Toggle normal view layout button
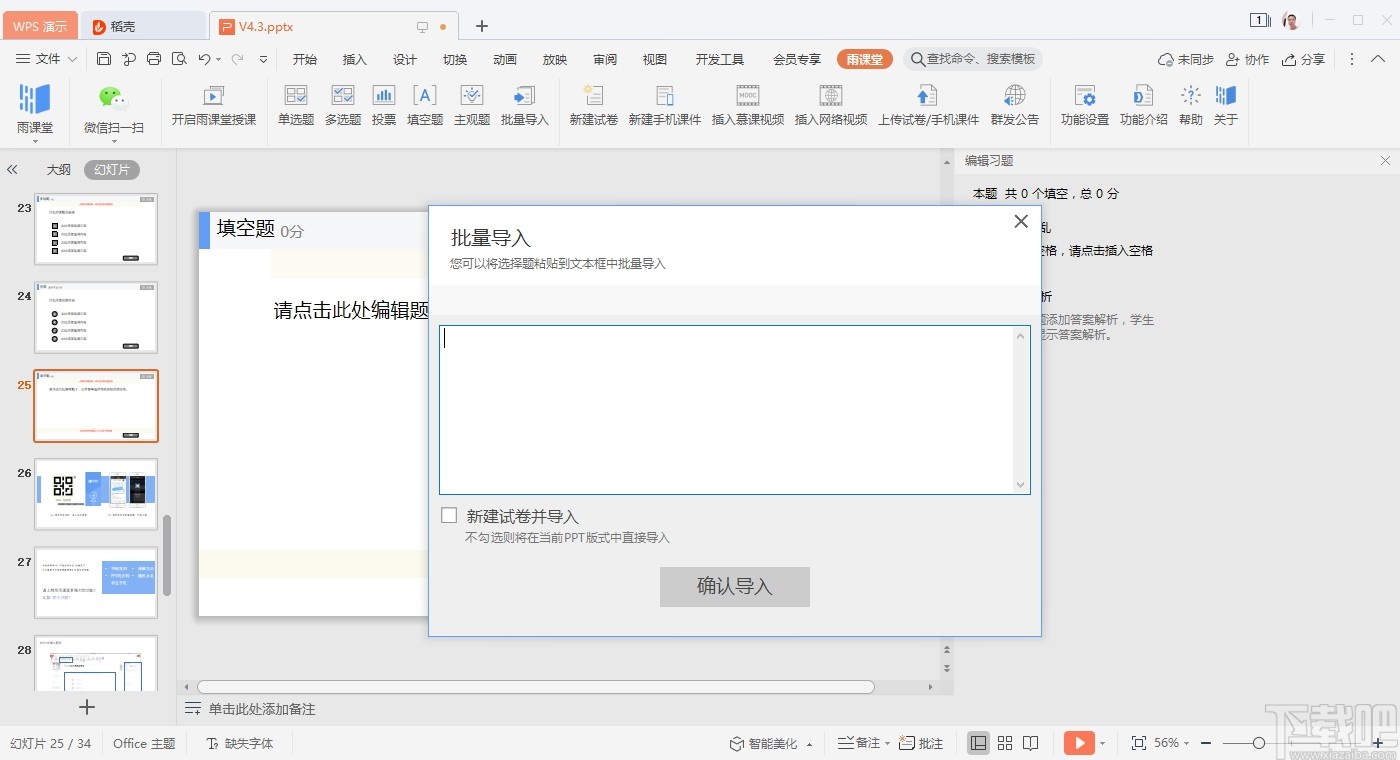 [979, 743]
